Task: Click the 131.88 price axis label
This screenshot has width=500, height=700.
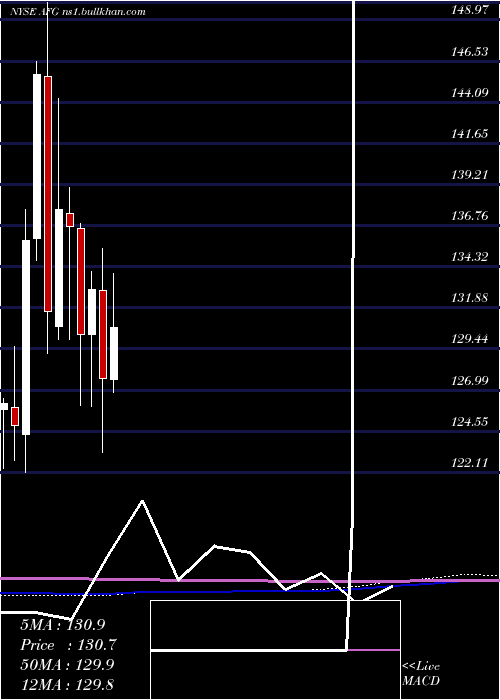Action: pyautogui.click(x=470, y=298)
